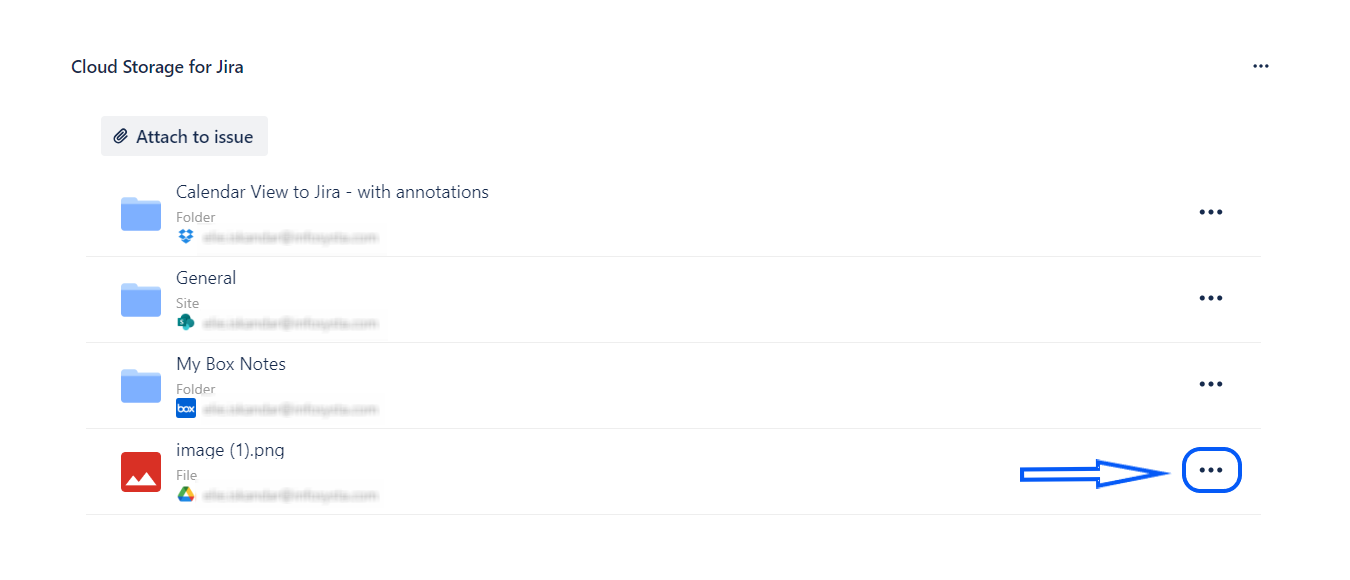Open more actions for Calendar View folder

tap(1210, 212)
